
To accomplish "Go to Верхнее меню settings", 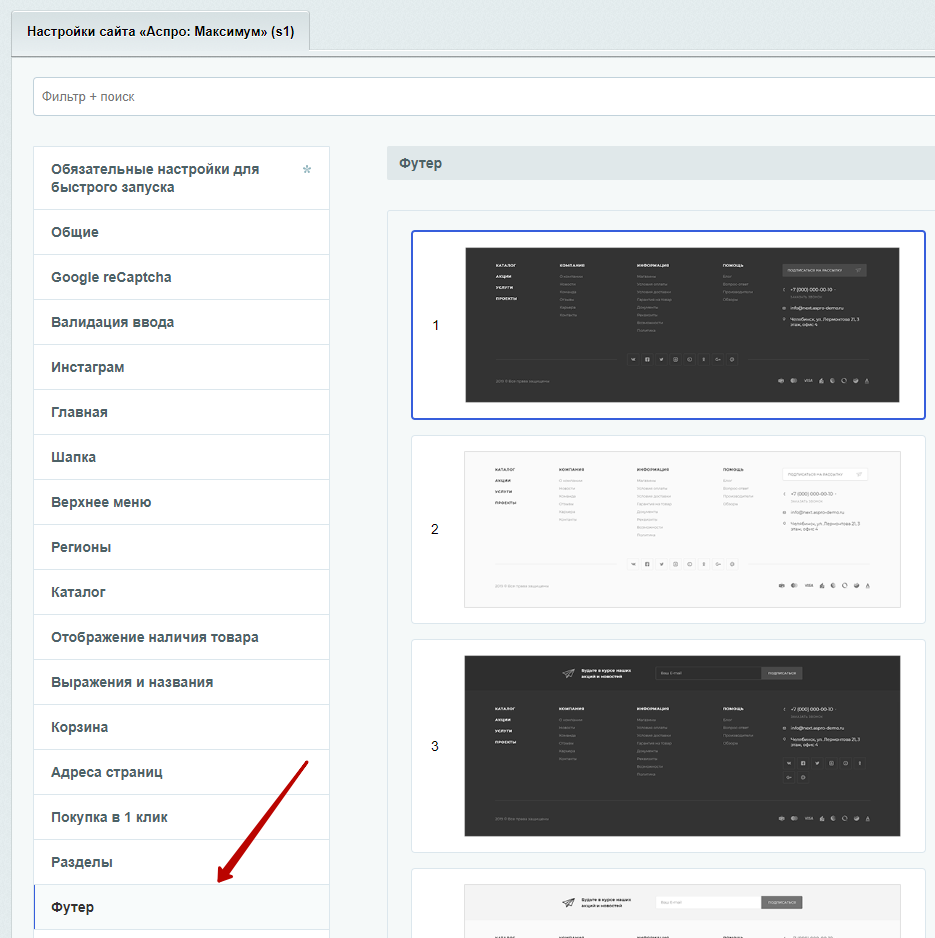I will click(x=181, y=502).
